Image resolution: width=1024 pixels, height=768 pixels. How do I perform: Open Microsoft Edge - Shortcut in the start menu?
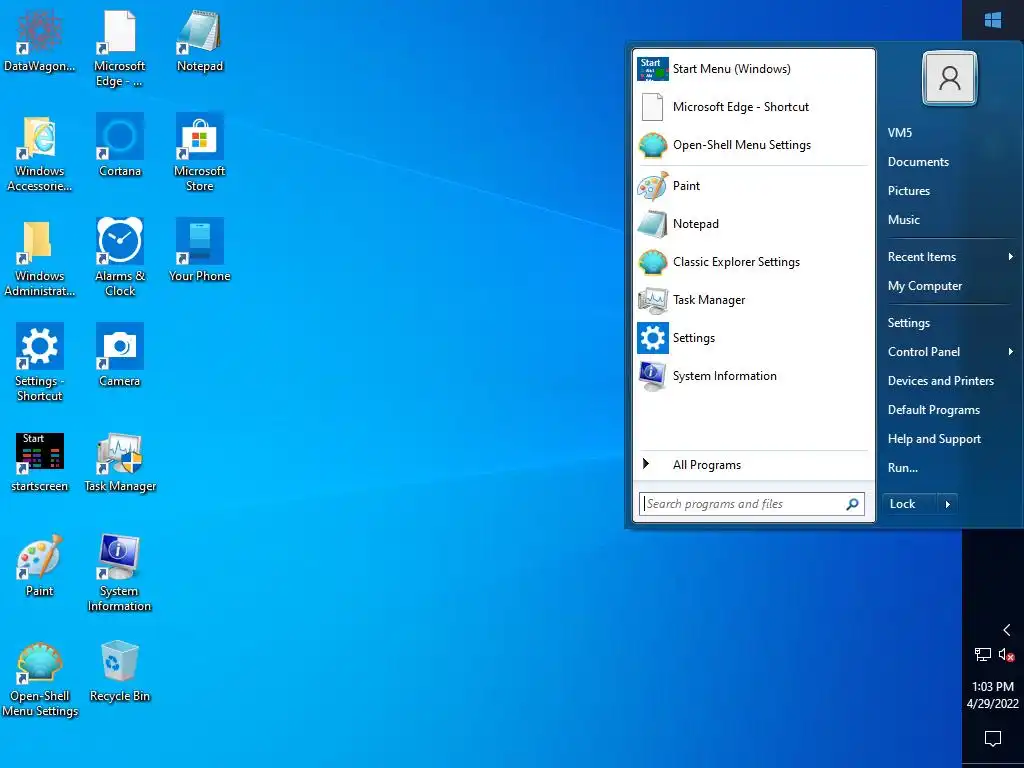coord(754,106)
